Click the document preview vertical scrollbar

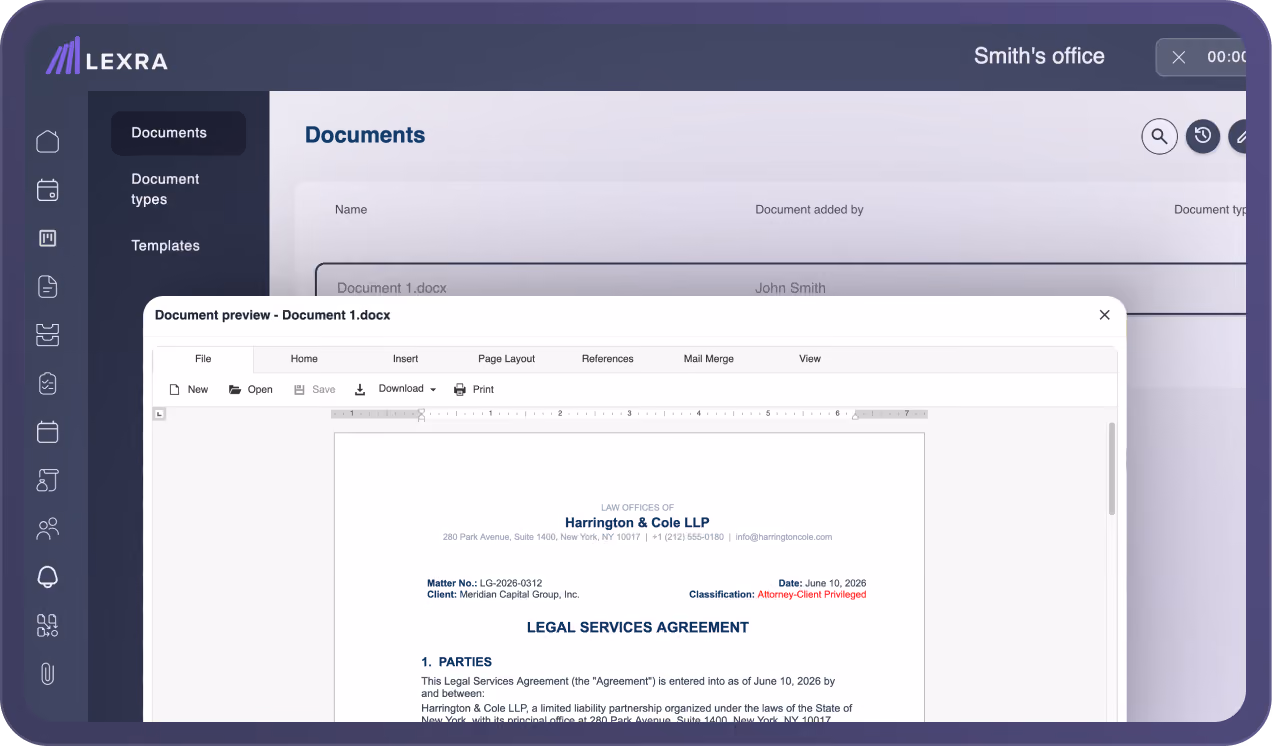(1111, 468)
